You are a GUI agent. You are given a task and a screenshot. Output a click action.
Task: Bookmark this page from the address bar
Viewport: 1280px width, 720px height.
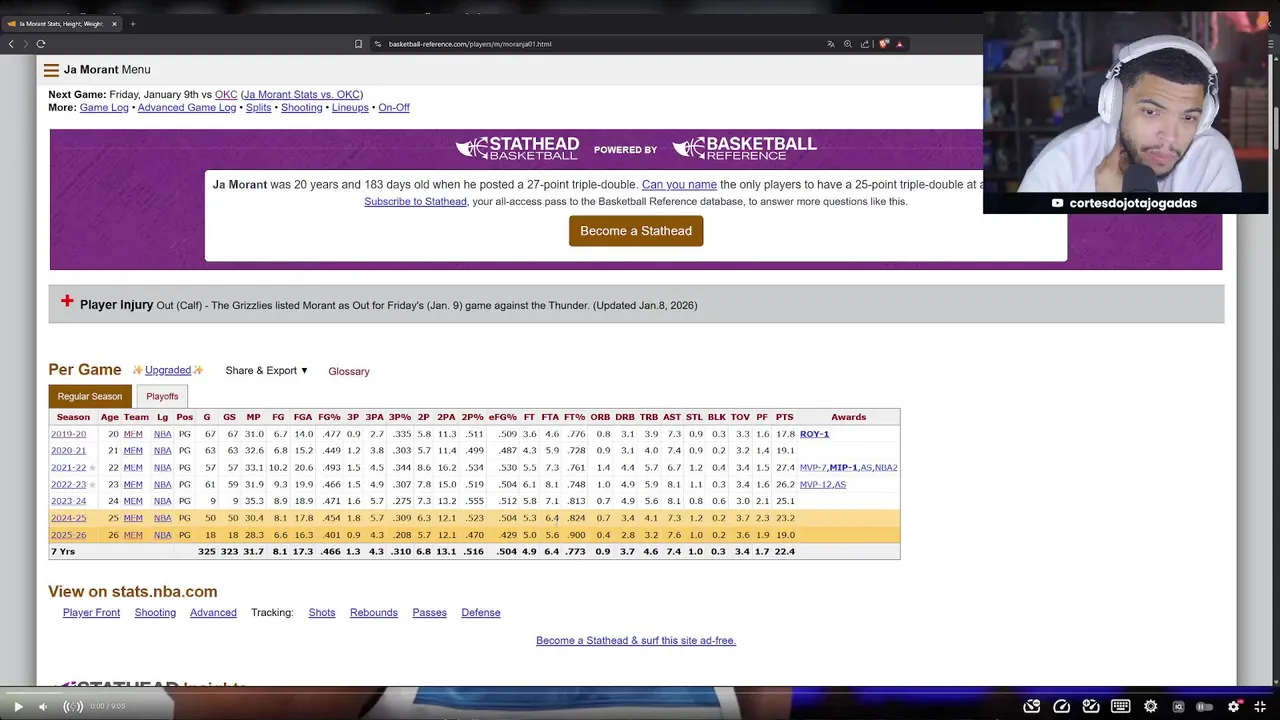click(358, 44)
